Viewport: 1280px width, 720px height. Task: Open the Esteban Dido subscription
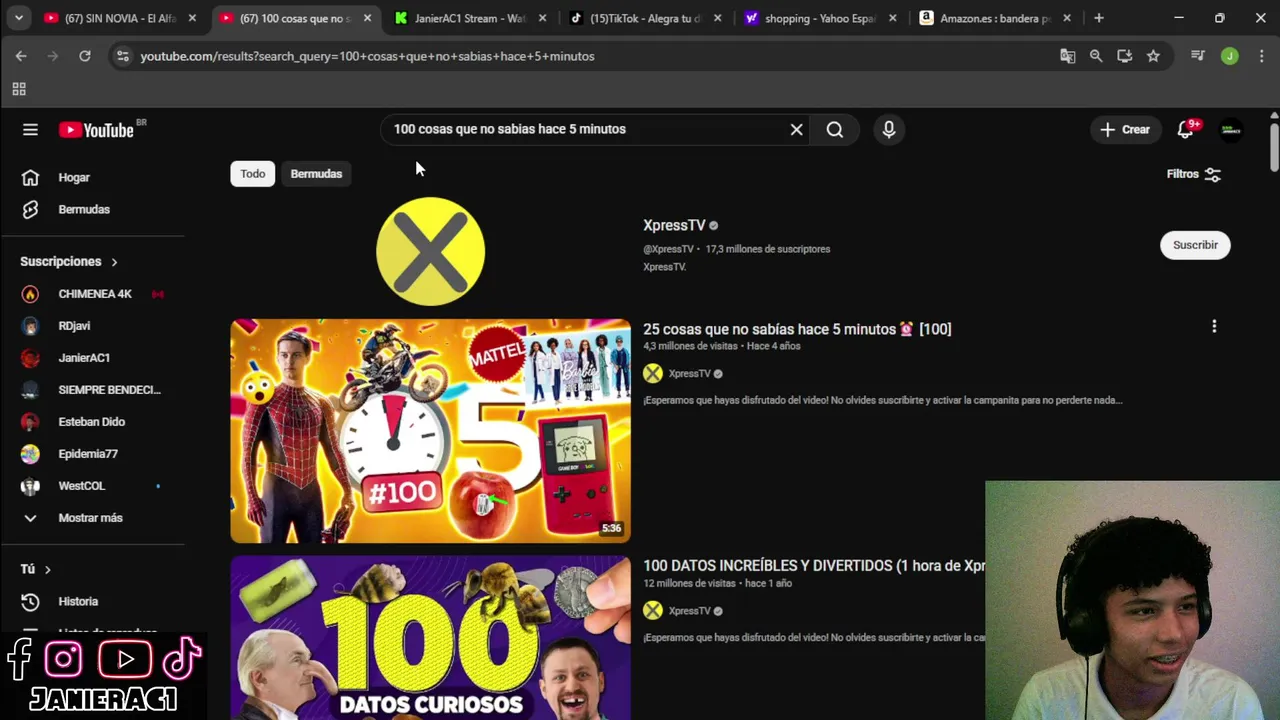click(x=92, y=422)
